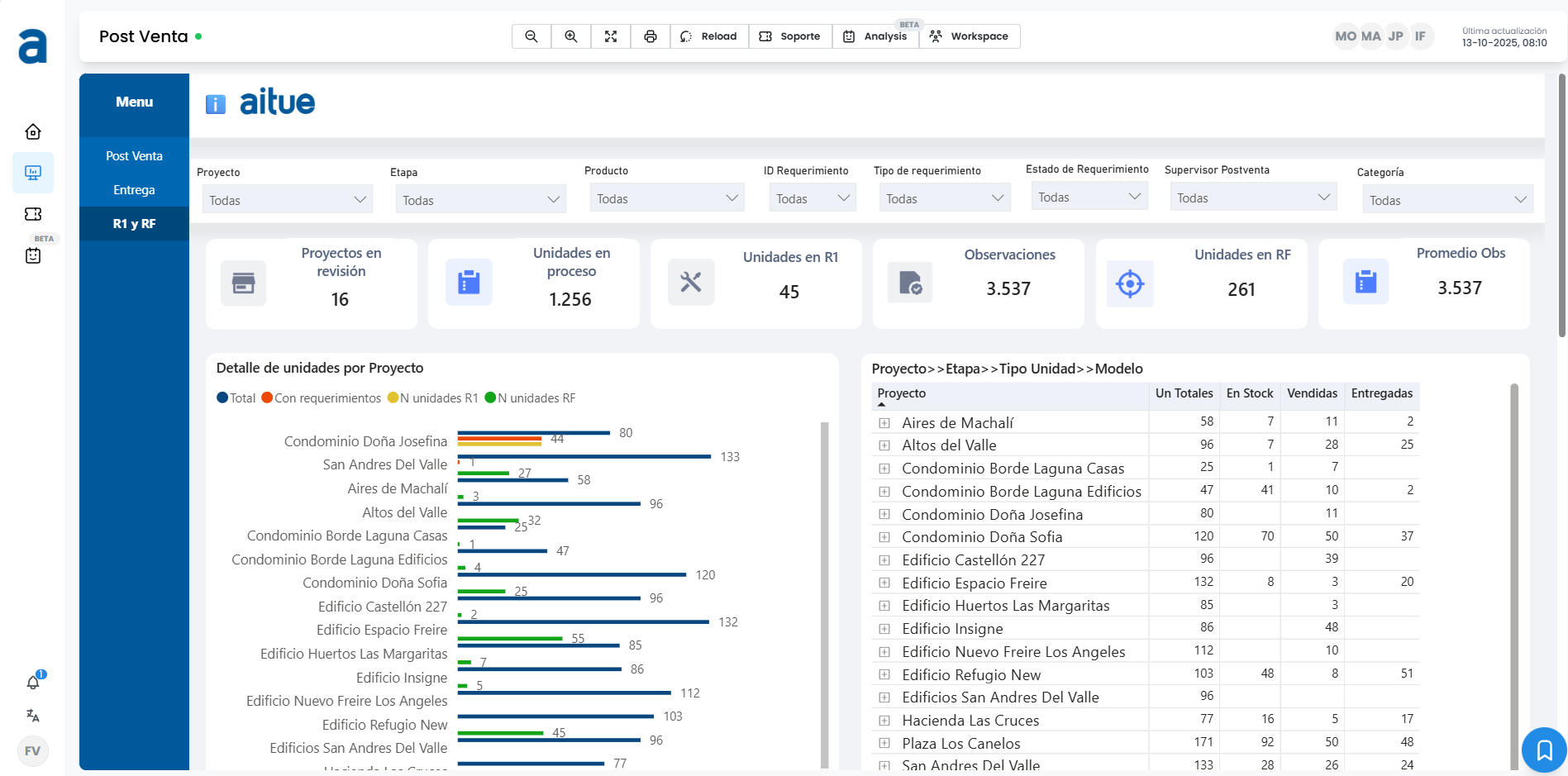
Task: Select the Post Venta menu item
Action: click(134, 156)
